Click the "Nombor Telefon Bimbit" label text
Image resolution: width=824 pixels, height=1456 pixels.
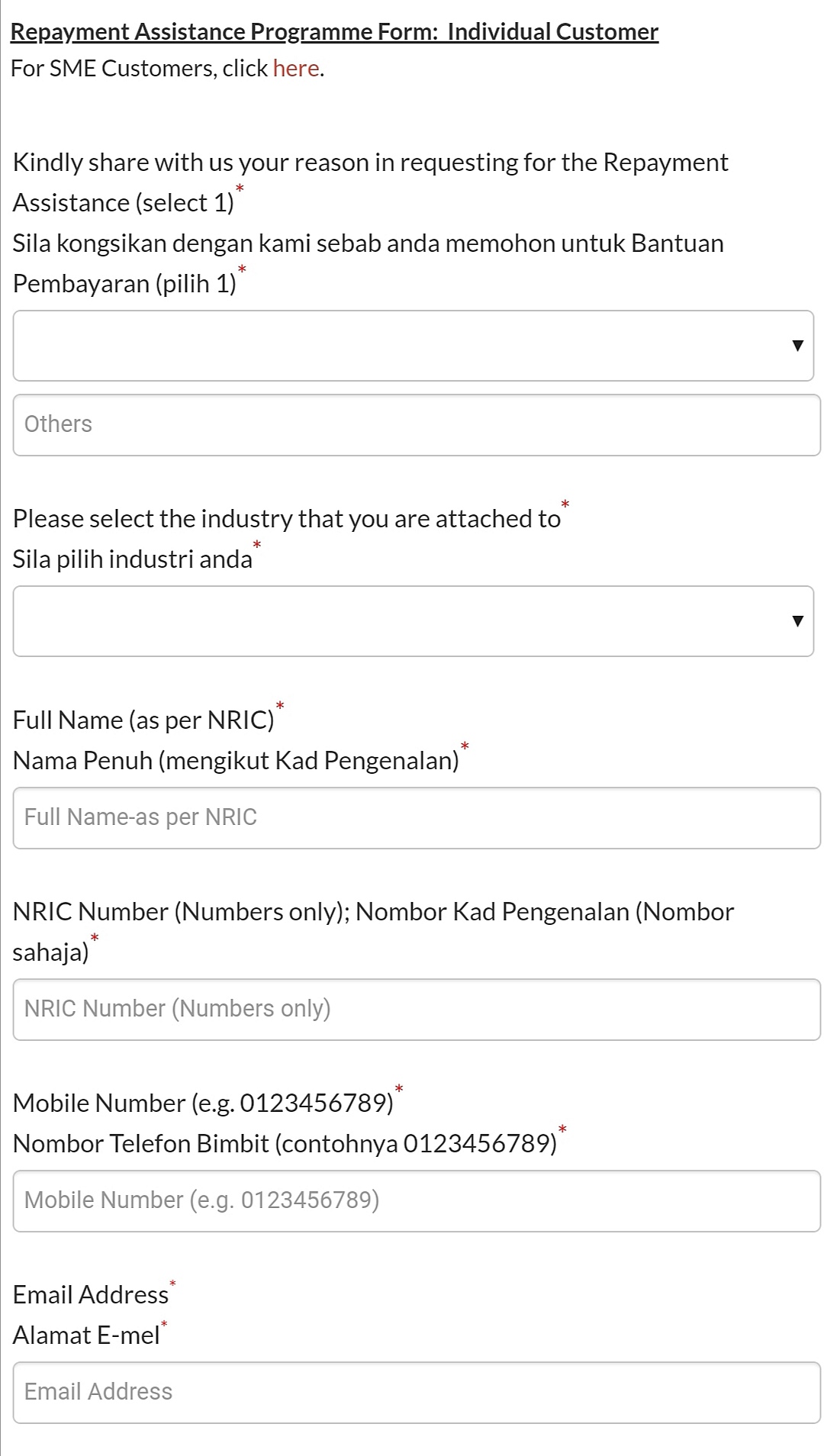click(x=285, y=1144)
